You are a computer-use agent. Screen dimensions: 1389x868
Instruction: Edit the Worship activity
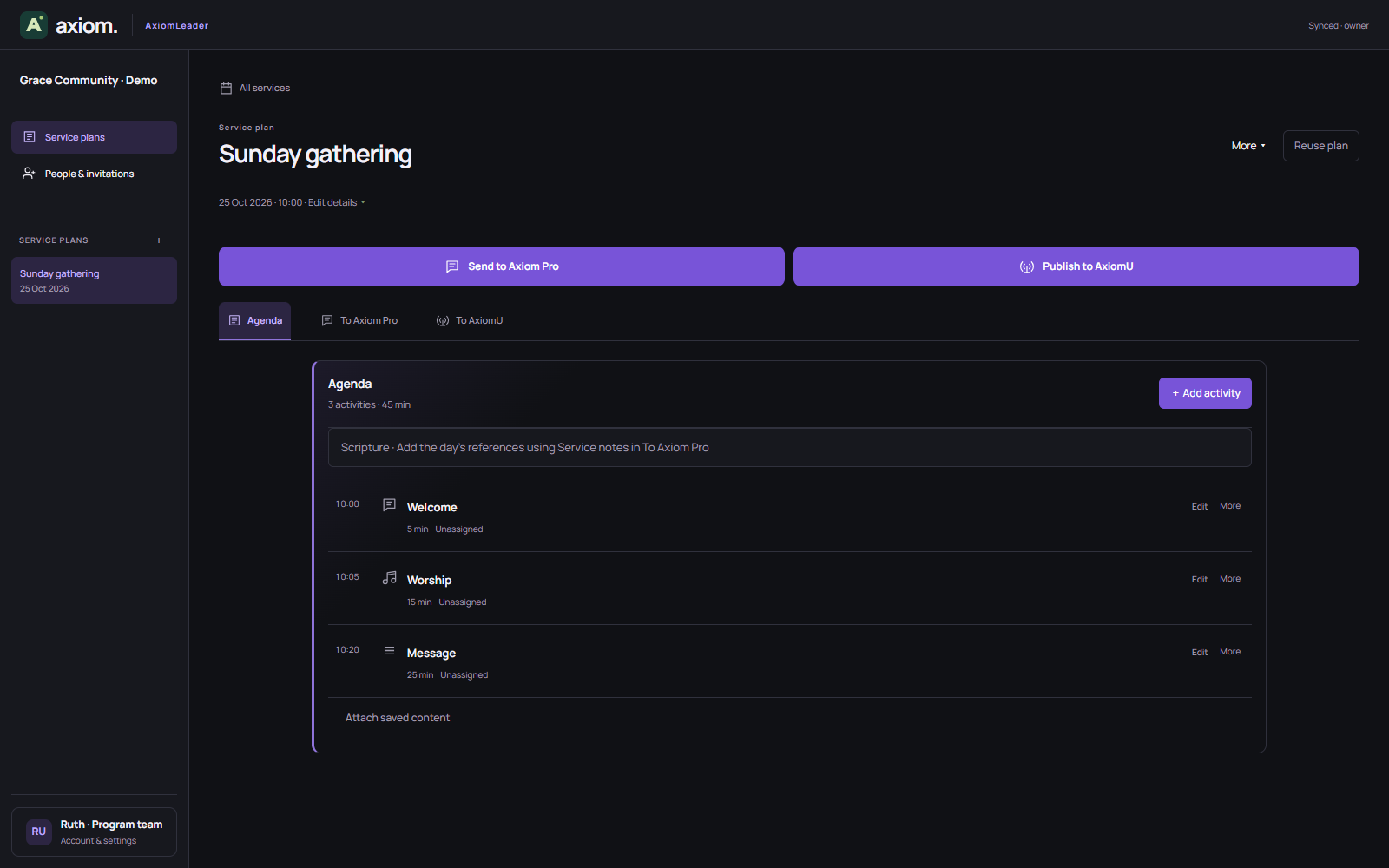[x=1200, y=579]
